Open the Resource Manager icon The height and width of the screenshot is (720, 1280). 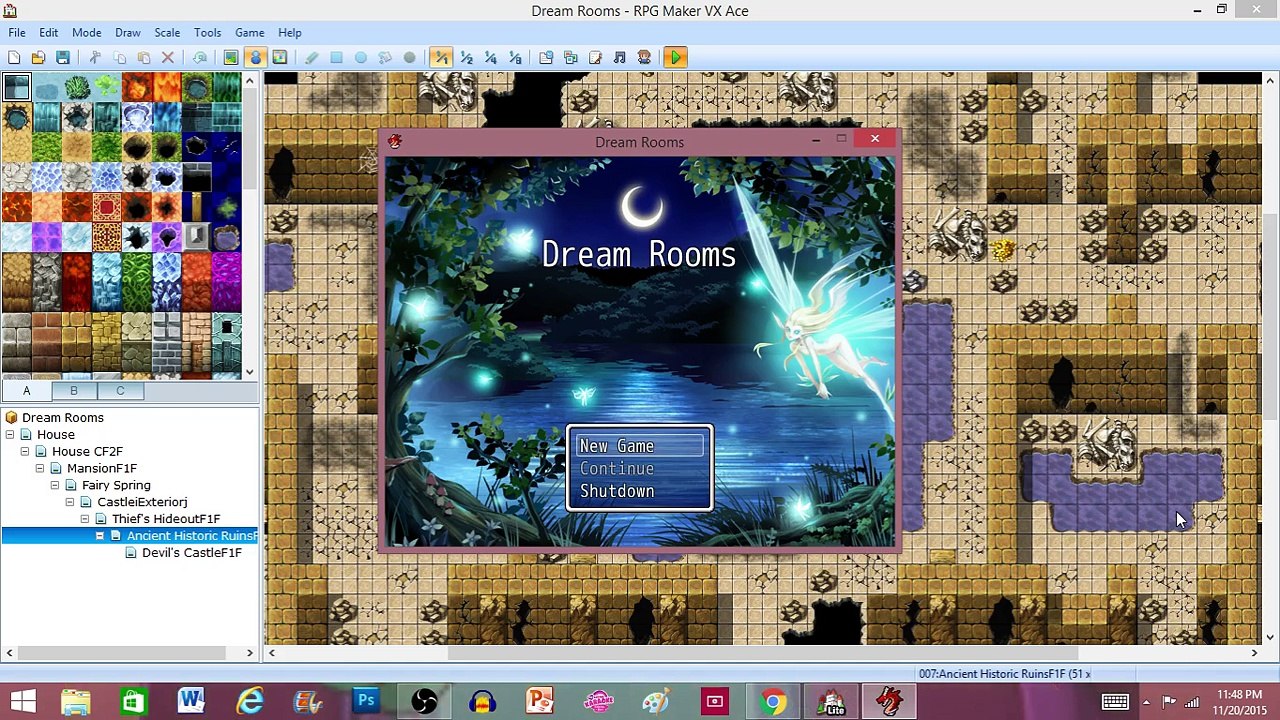[x=571, y=58]
